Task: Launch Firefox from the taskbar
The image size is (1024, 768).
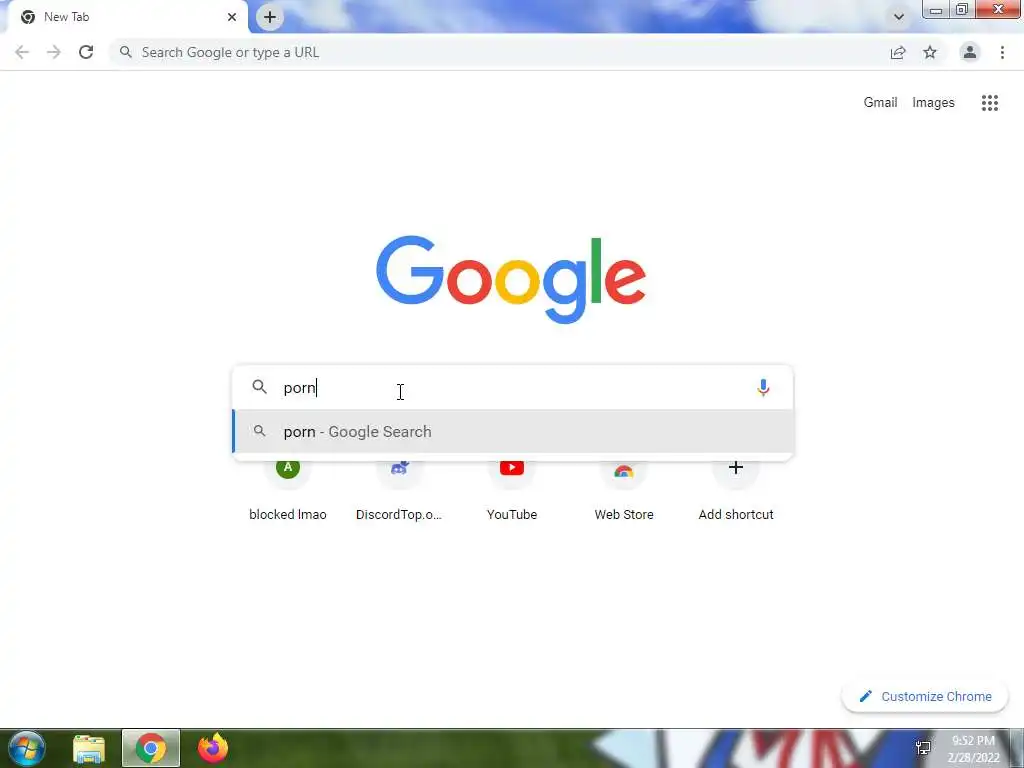Action: click(x=212, y=748)
